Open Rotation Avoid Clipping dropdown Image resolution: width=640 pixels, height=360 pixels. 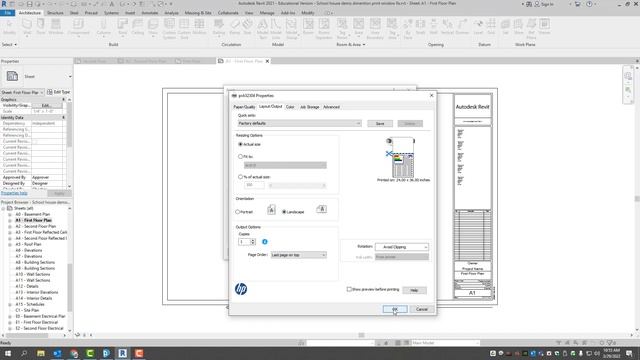[x=402, y=247]
